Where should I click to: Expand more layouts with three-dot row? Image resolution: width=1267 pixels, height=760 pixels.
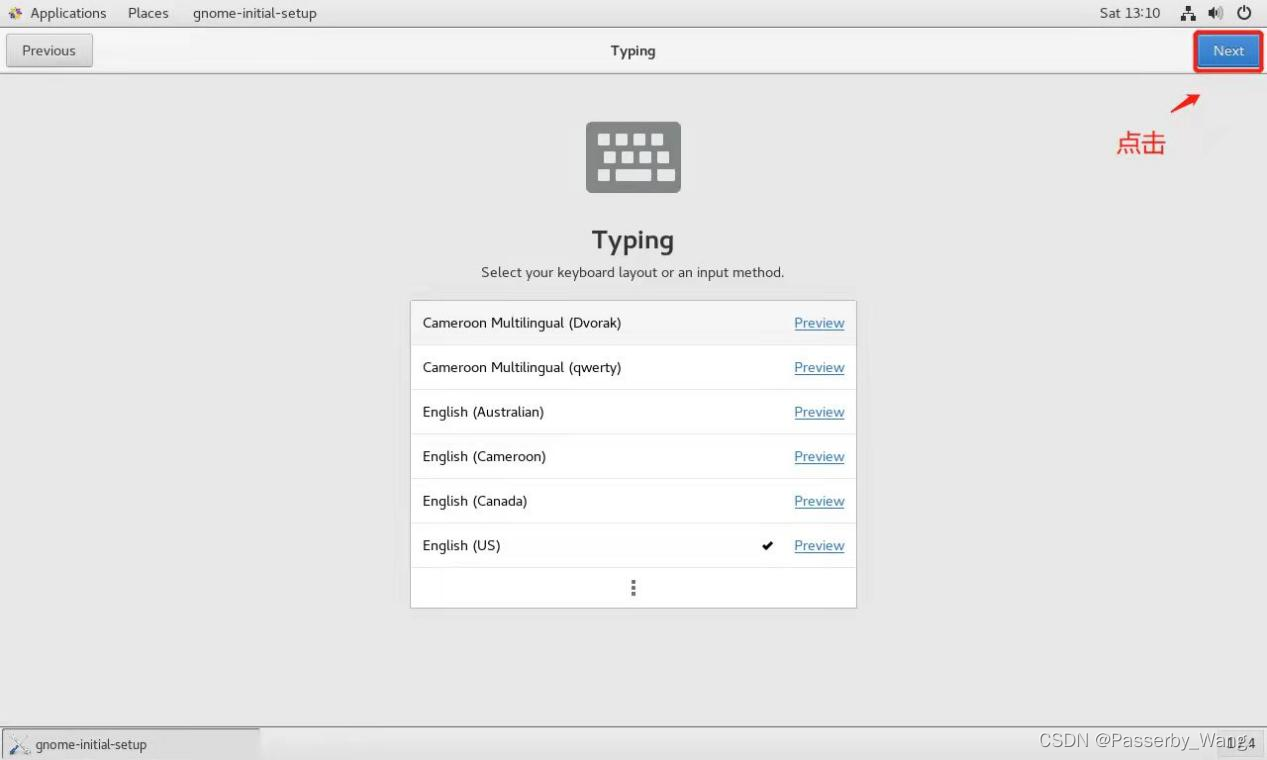point(633,588)
